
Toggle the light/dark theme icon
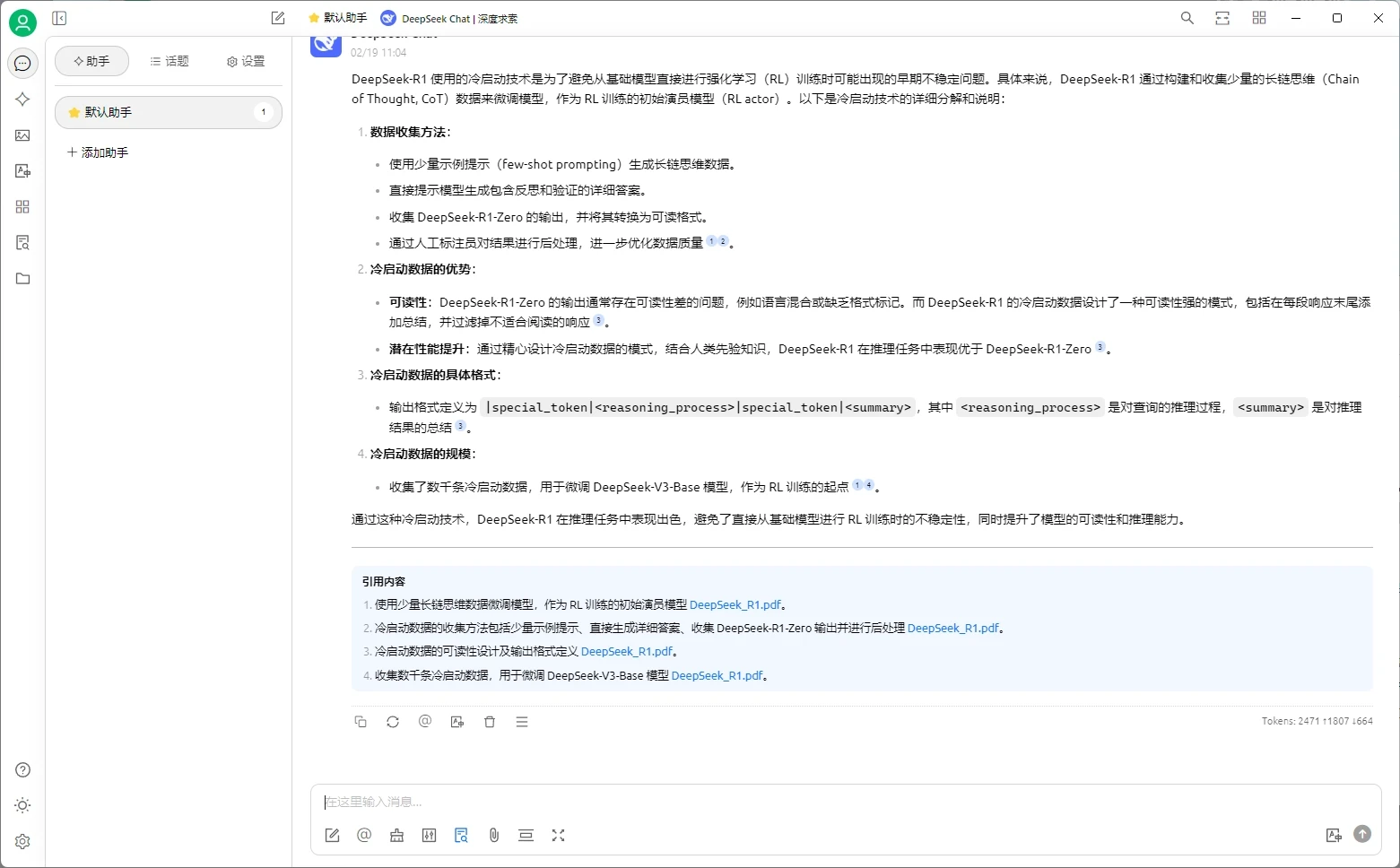coord(22,805)
